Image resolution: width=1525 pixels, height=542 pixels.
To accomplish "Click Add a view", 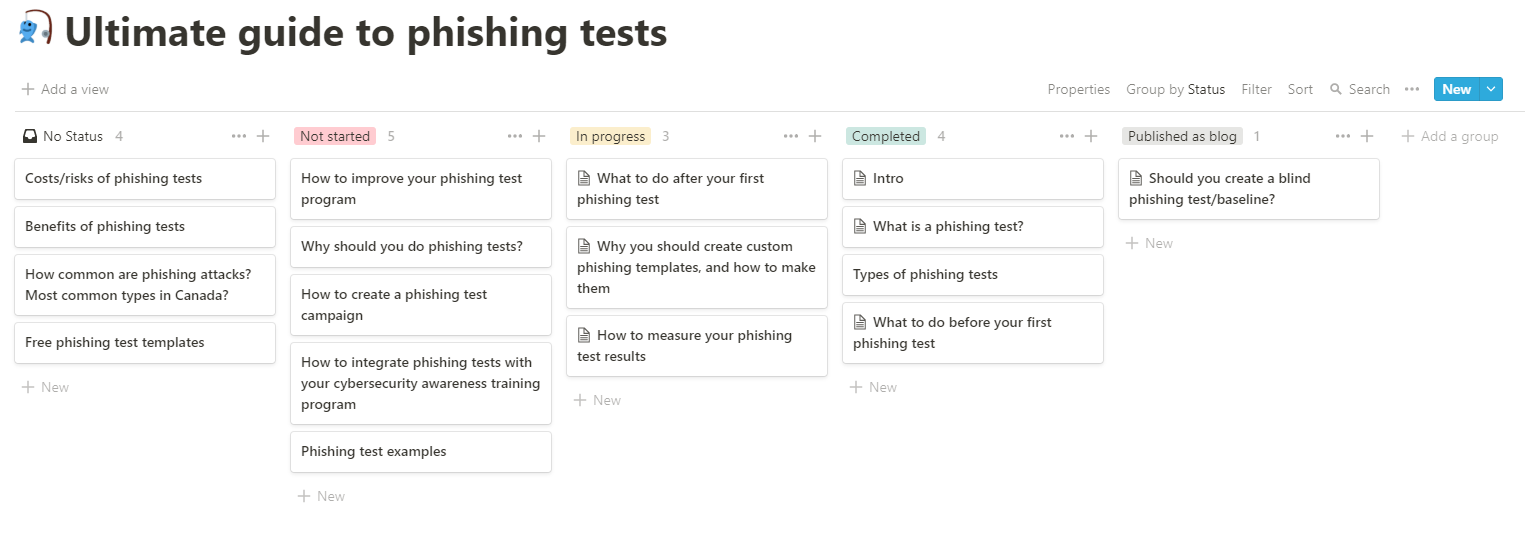I will pos(65,89).
